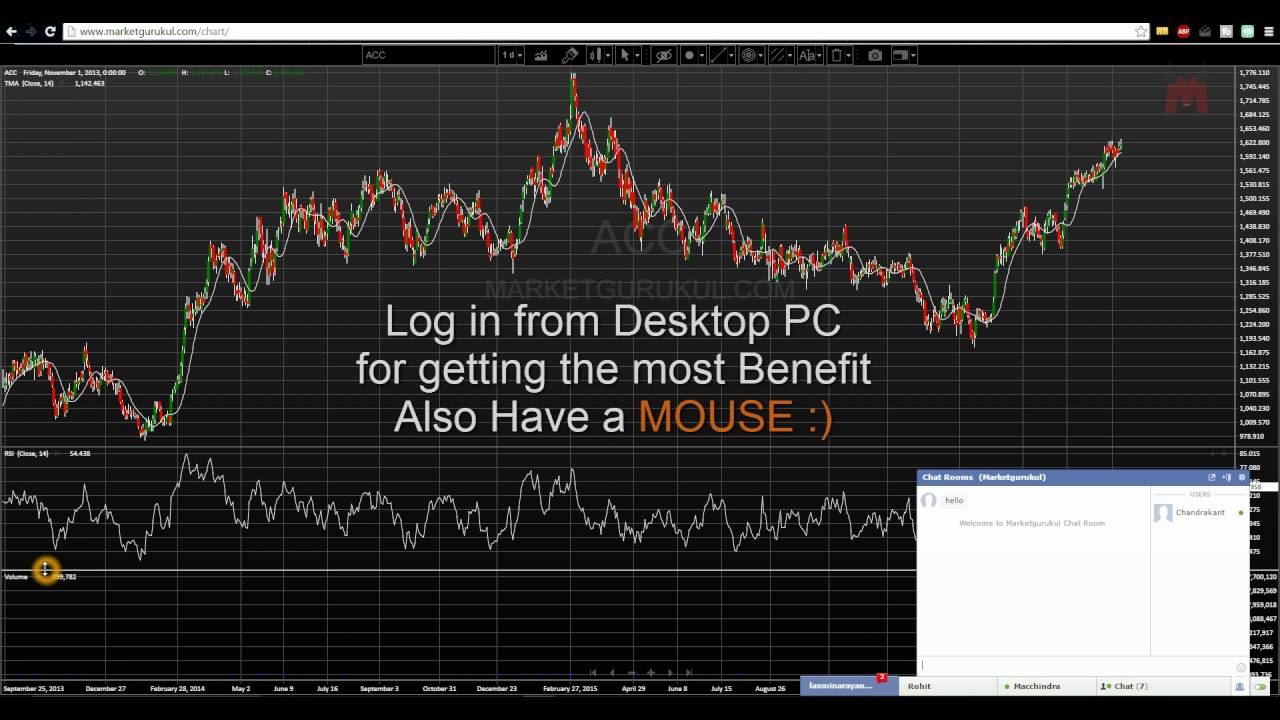Image resolution: width=1280 pixels, height=720 pixels.
Task: Open the chart type dropdown arrow
Action: click(x=608, y=56)
